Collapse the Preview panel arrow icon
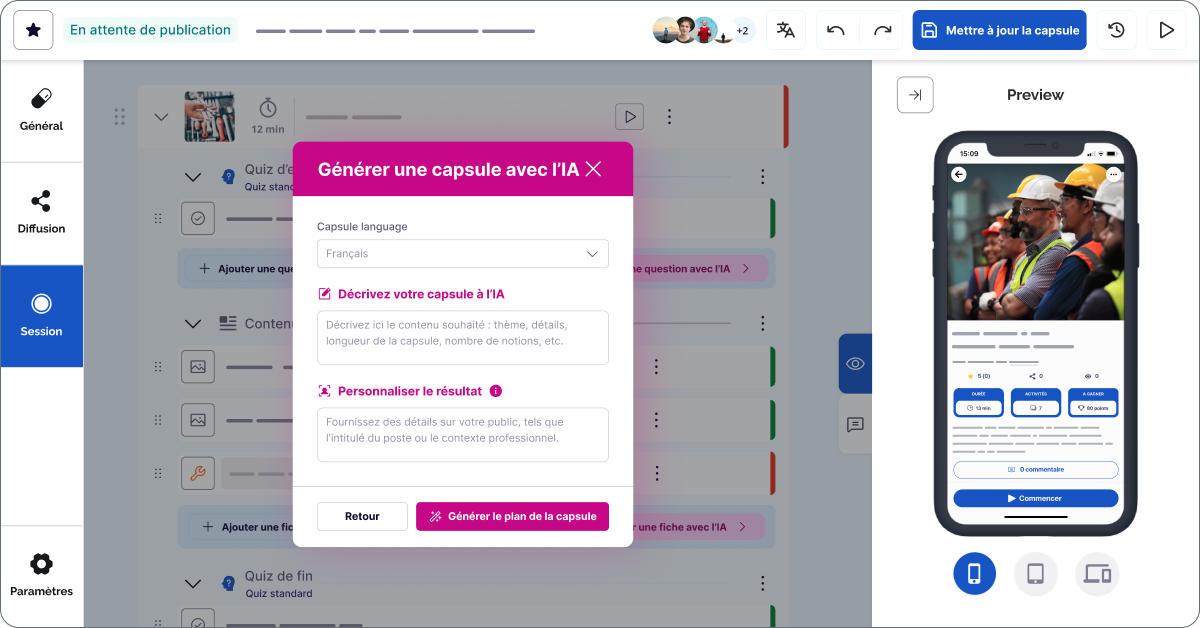Image resolution: width=1200 pixels, height=628 pixels. click(915, 95)
